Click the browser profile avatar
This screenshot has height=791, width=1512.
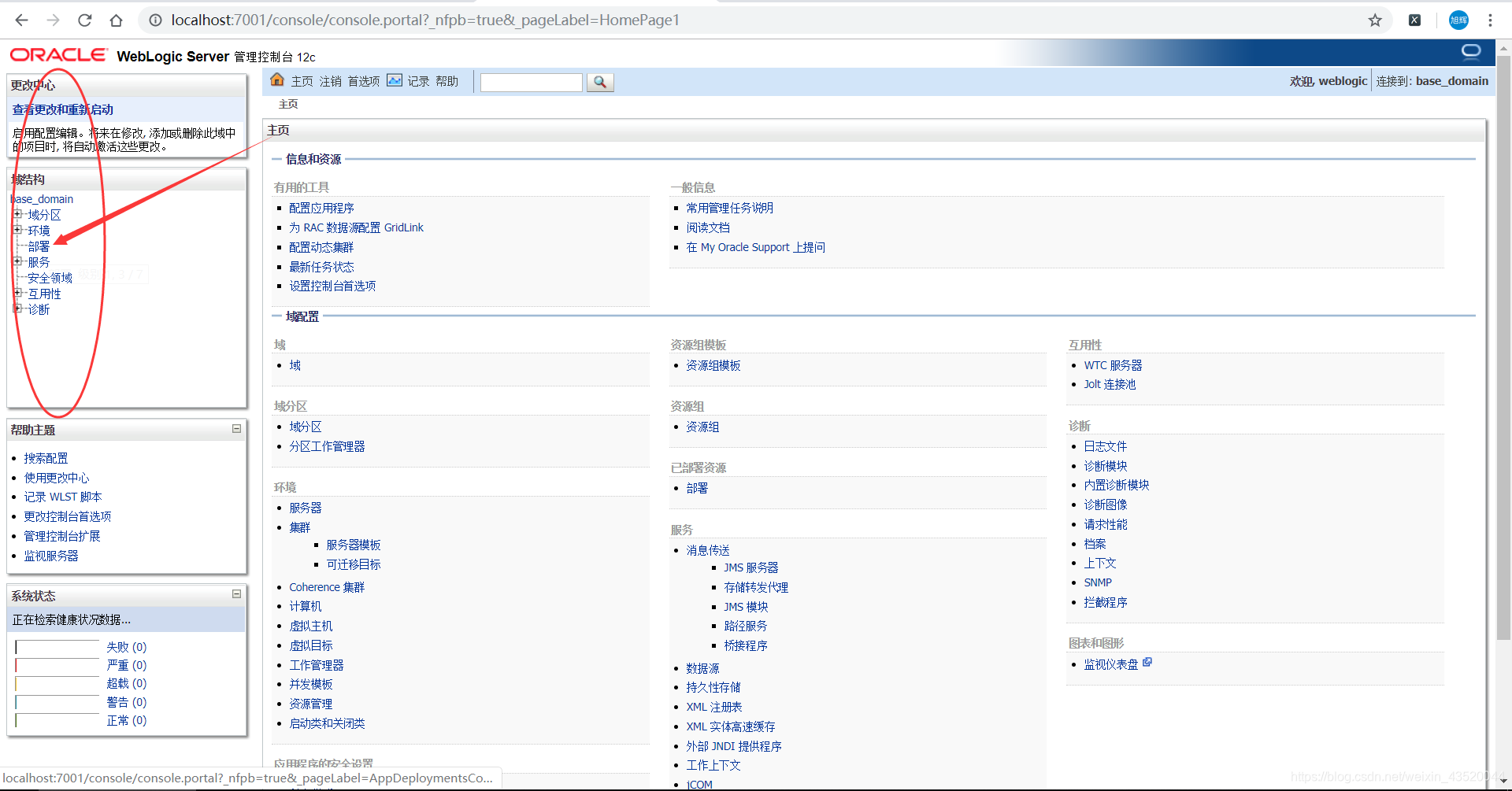click(1458, 20)
